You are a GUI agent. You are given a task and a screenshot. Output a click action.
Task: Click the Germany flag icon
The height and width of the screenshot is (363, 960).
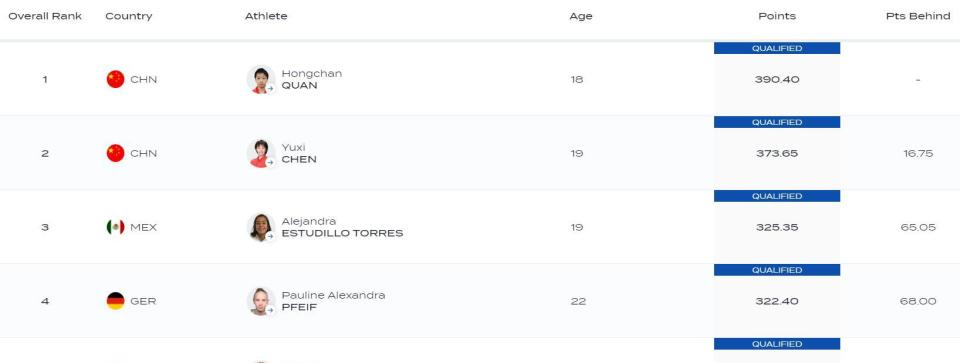[x=115, y=301]
